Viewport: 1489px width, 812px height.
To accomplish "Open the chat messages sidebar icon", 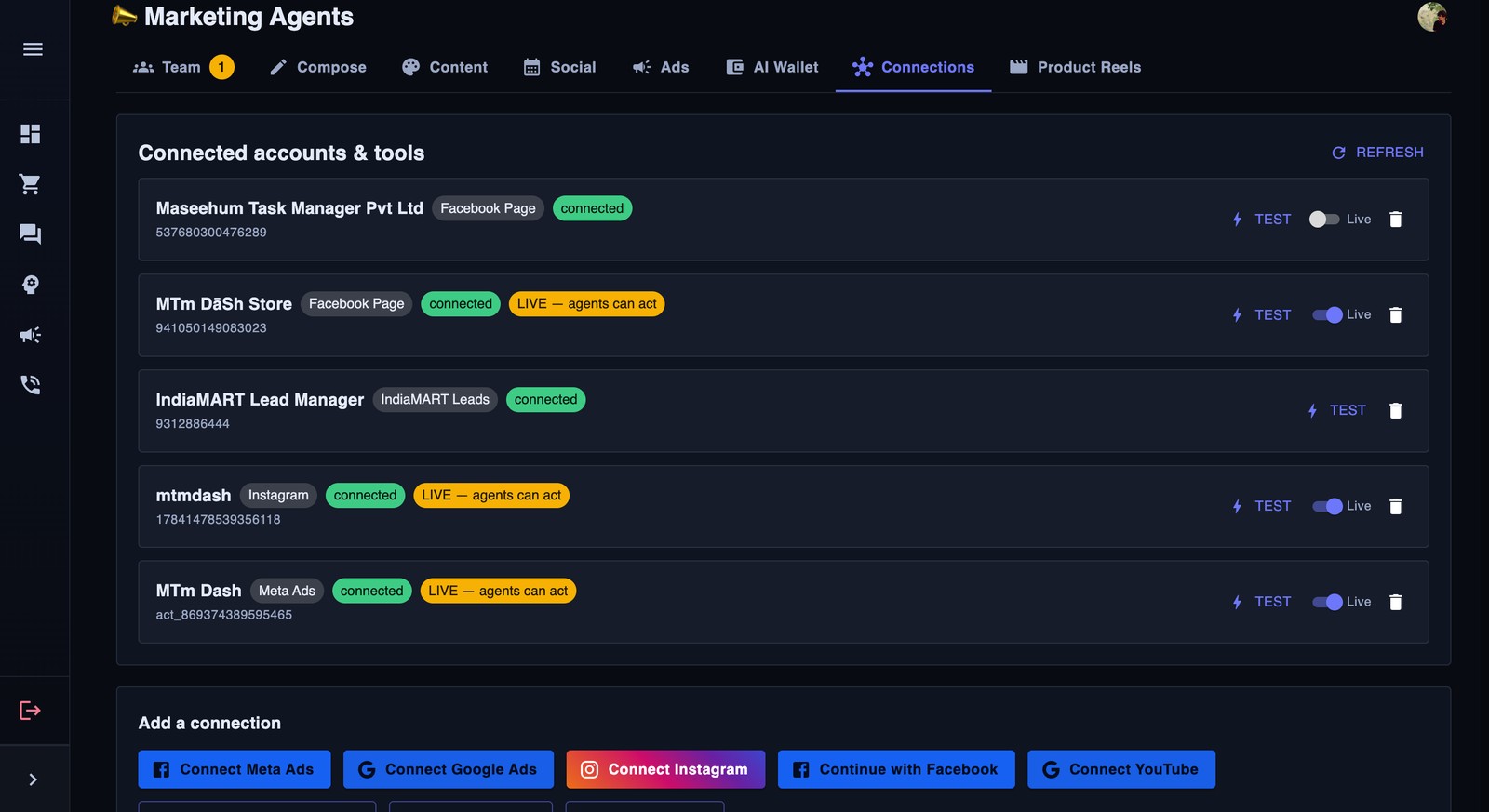I will point(31,234).
